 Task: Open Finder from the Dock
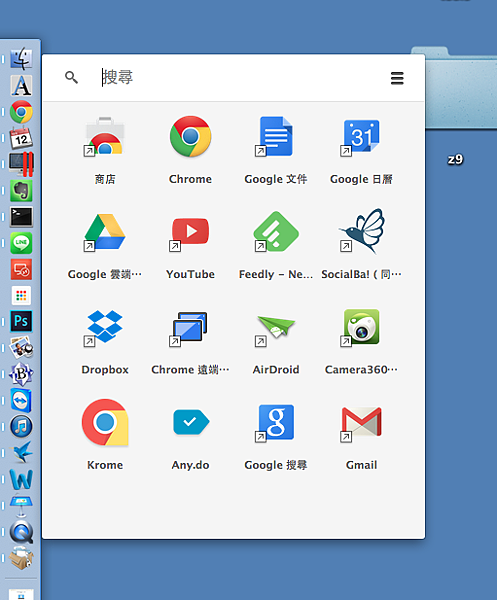(x=21, y=59)
